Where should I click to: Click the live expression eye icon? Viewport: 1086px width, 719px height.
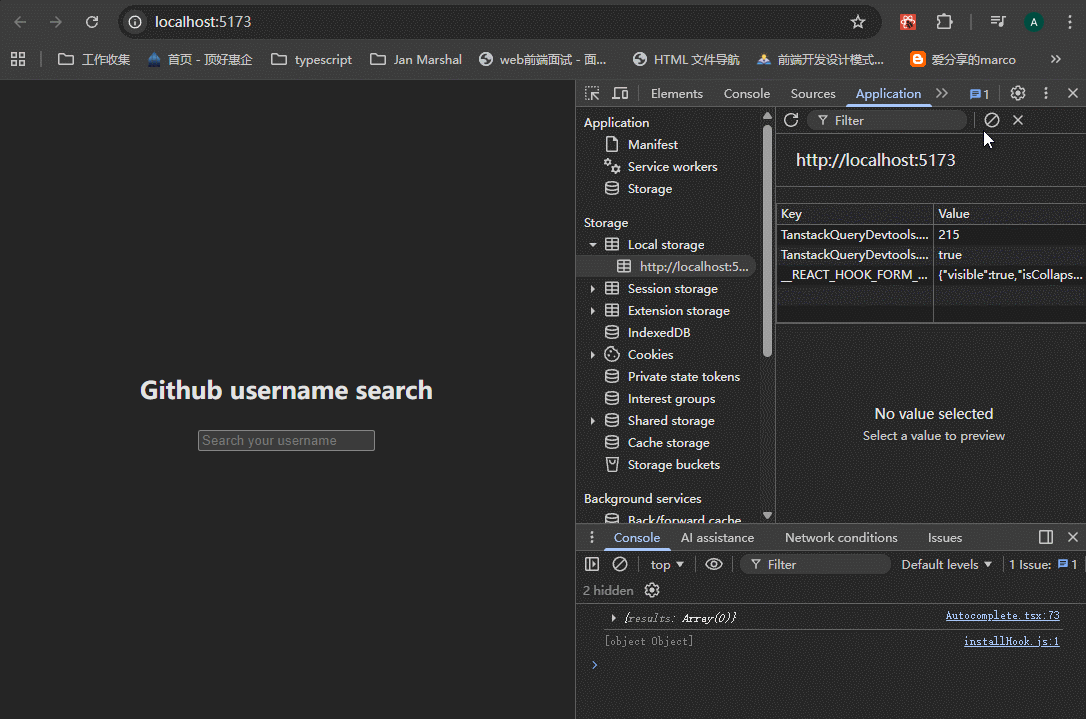713,564
